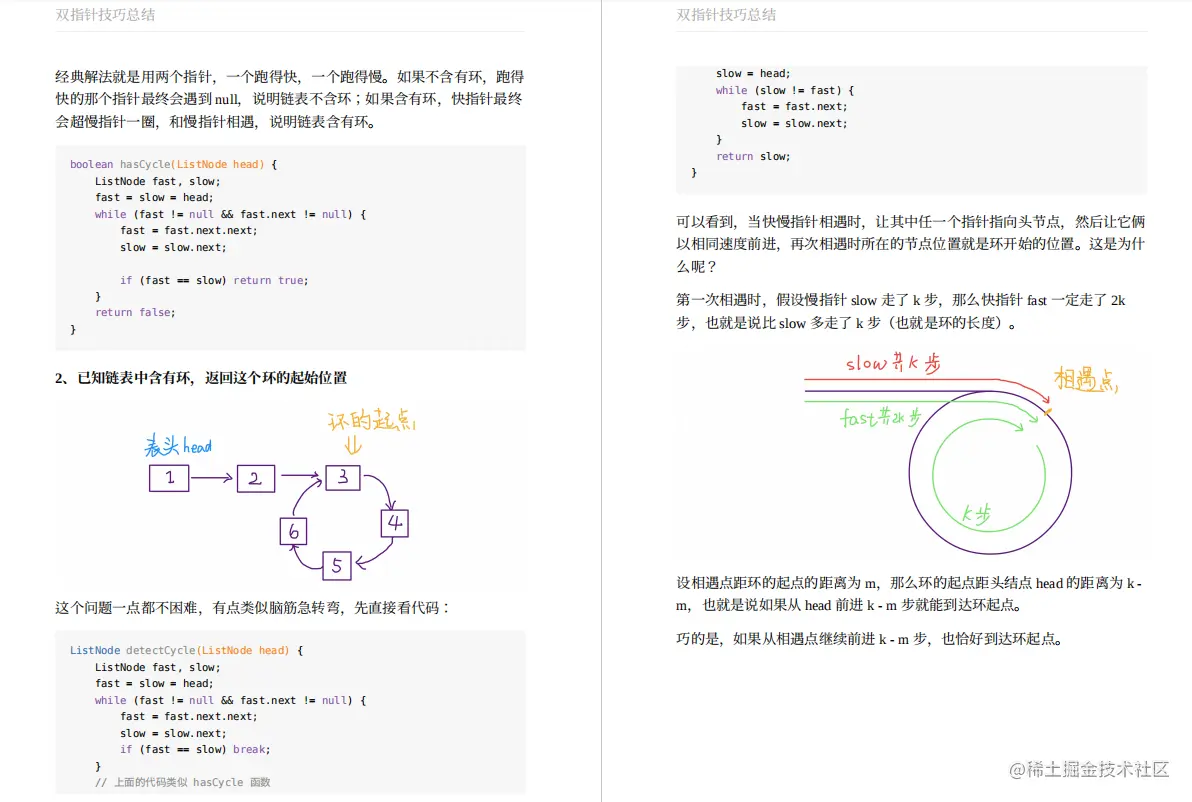Click the paragraph starting "第一次相遇时，假设慢指针 slow"
Image resolution: width=1192 pixels, height=802 pixels.
[901, 311]
